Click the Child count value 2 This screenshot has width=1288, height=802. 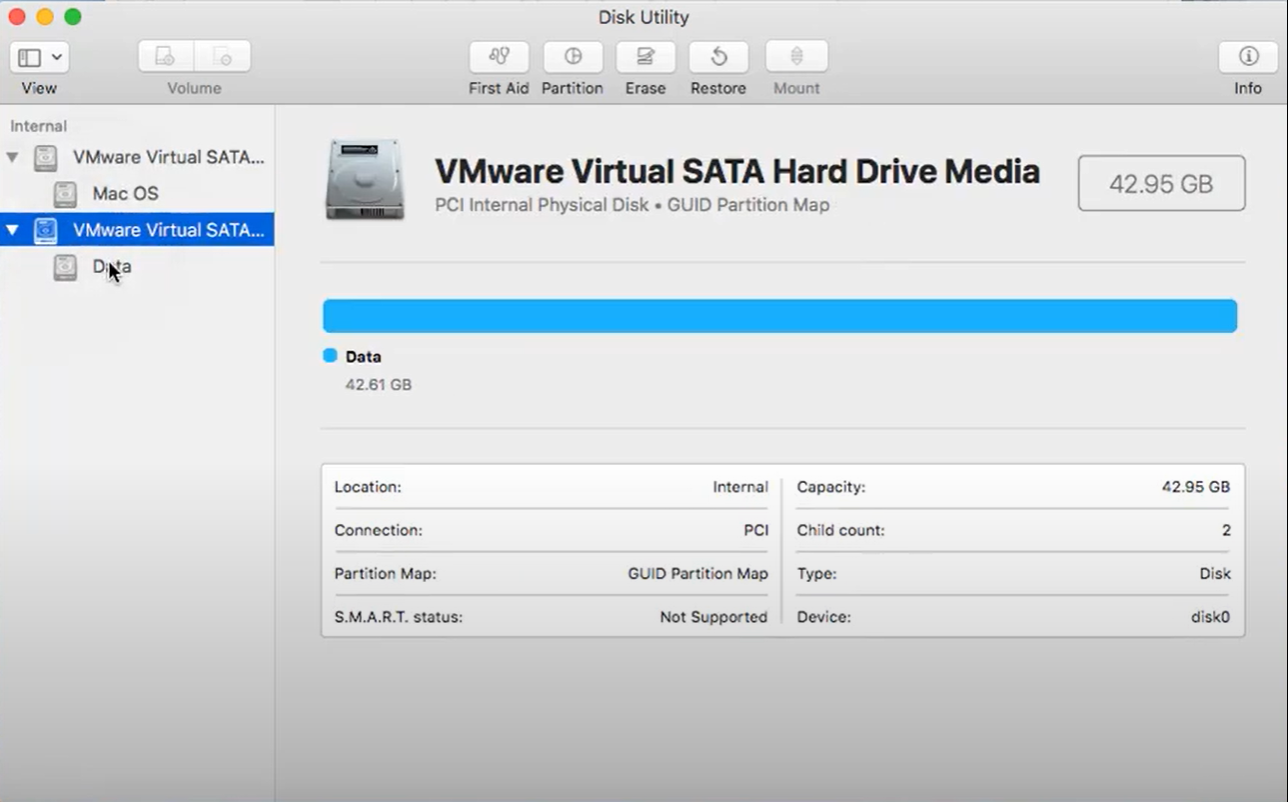click(1226, 530)
